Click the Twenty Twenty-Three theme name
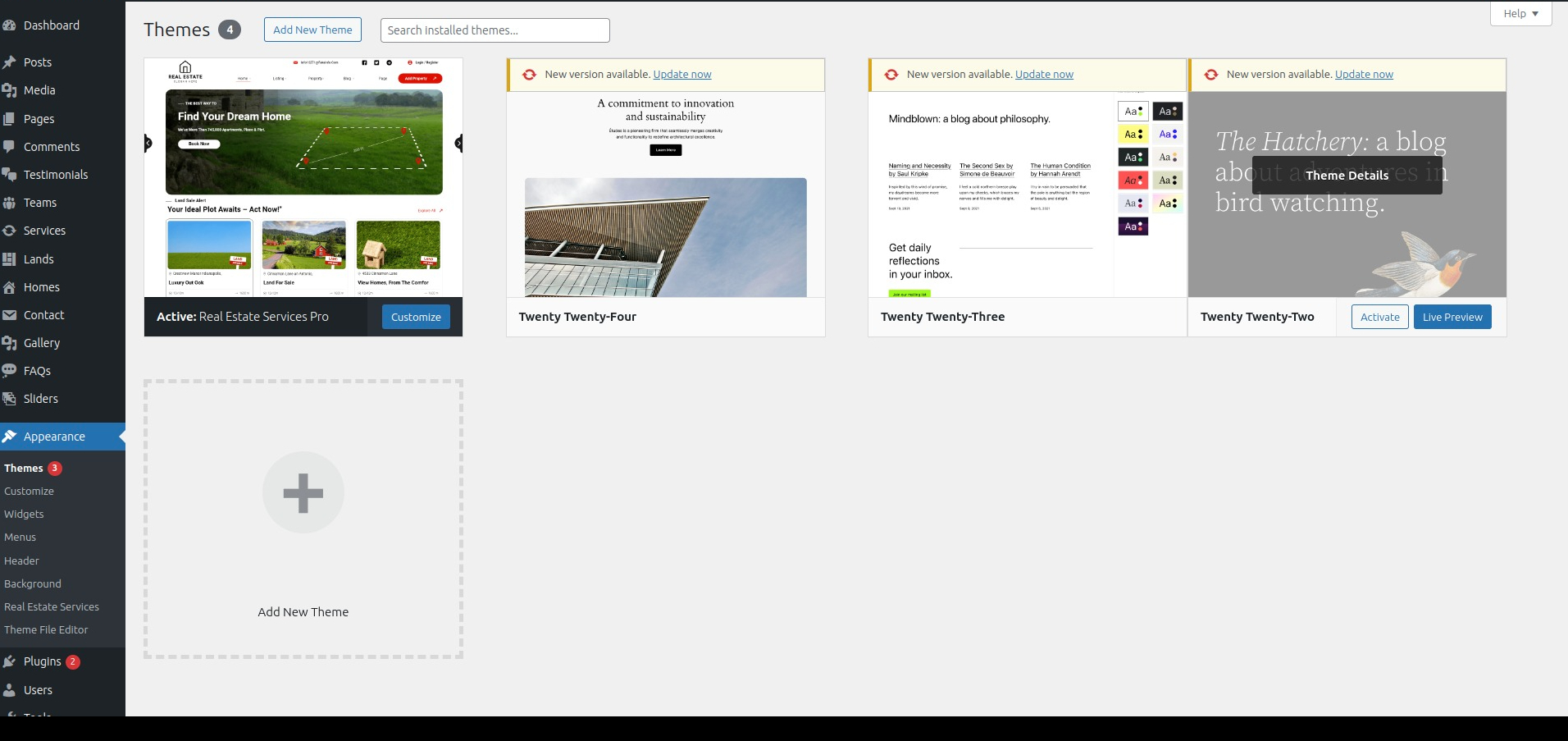The height and width of the screenshot is (741, 1568). click(x=942, y=317)
